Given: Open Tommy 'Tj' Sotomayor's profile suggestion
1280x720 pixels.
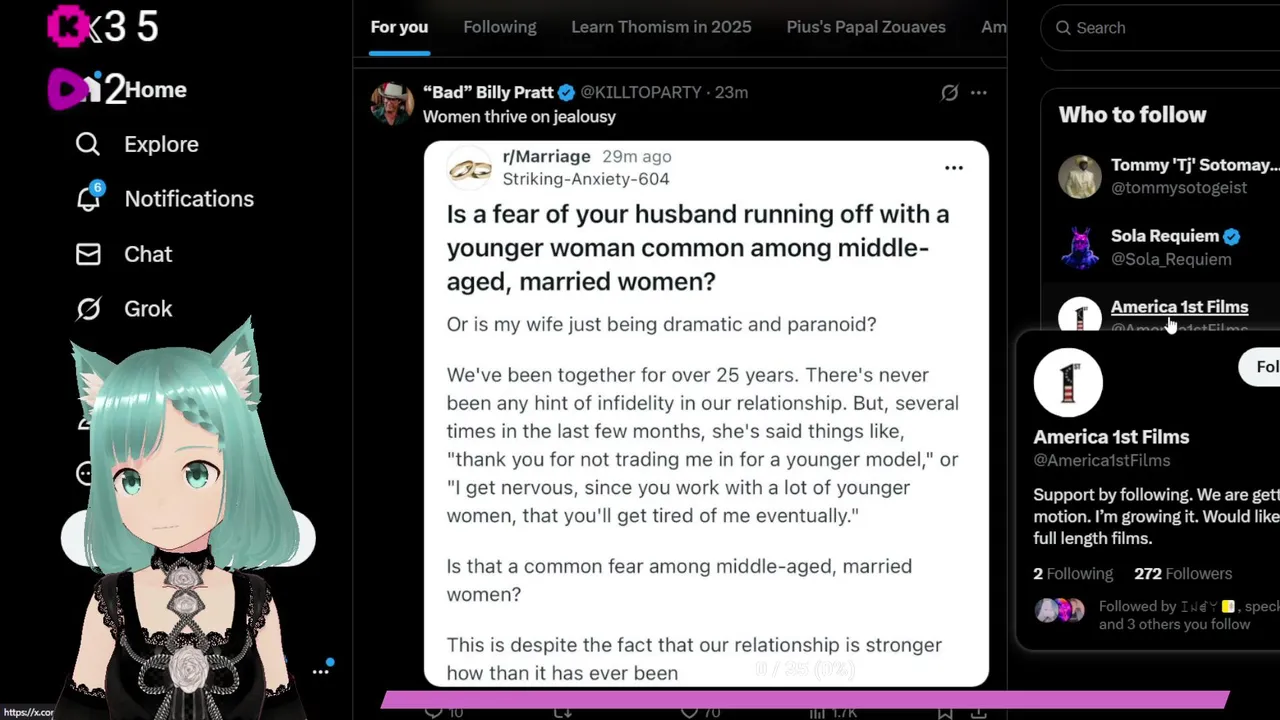Looking at the screenshot, I should (1194, 166).
